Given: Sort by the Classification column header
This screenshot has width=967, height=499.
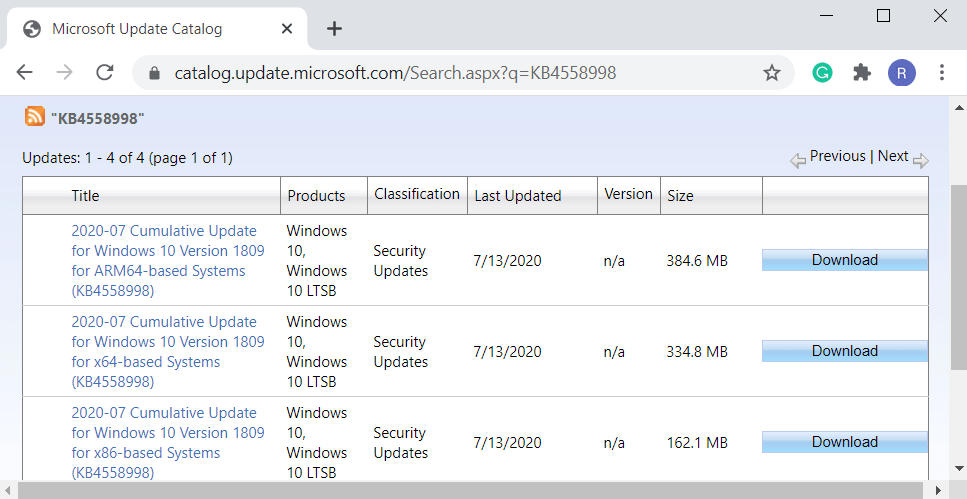Looking at the screenshot, I should pyautogui.click(x=417, y=194).
